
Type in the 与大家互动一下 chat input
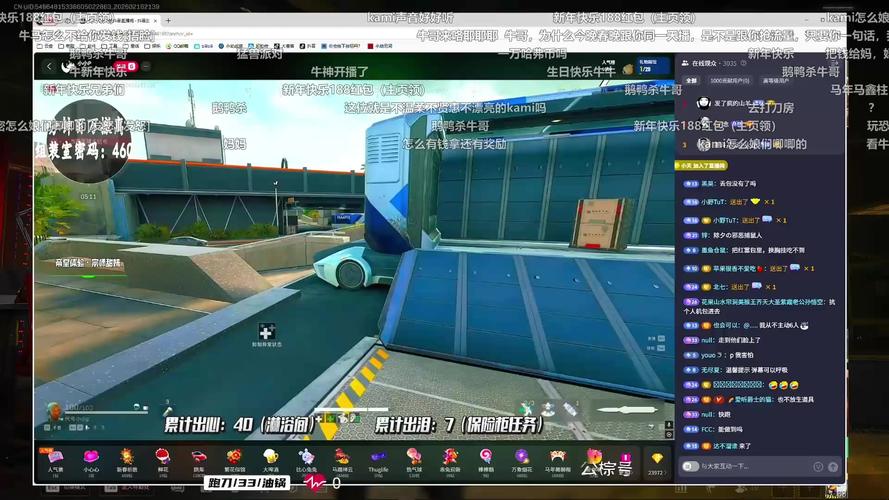[x=745, y=466]
